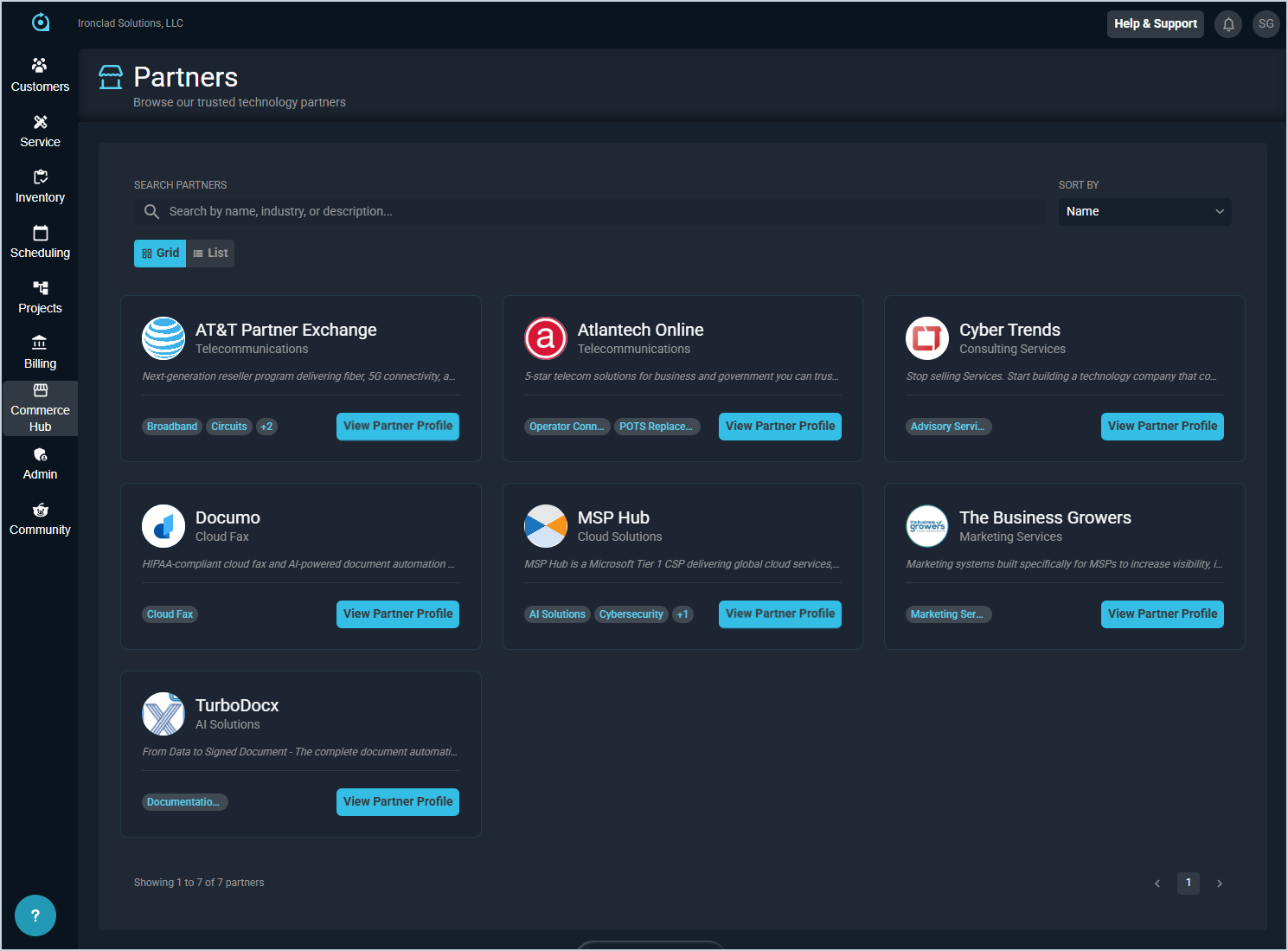Switch to Grid view
This screenshot has height=951, width=1288.
pos(160,254)
